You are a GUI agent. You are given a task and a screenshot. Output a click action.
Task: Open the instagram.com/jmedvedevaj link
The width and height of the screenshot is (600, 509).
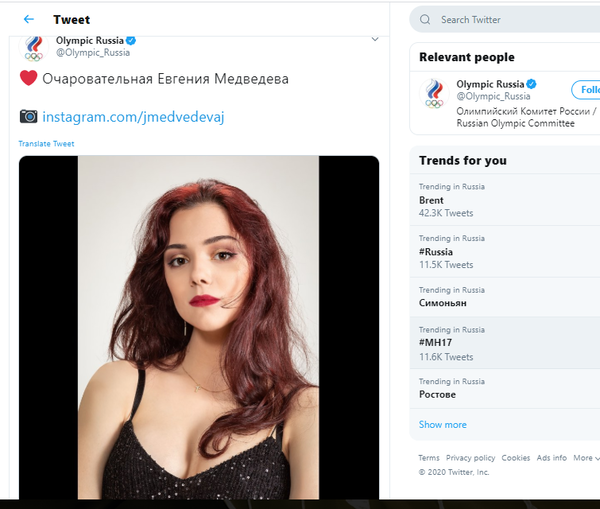133,117
